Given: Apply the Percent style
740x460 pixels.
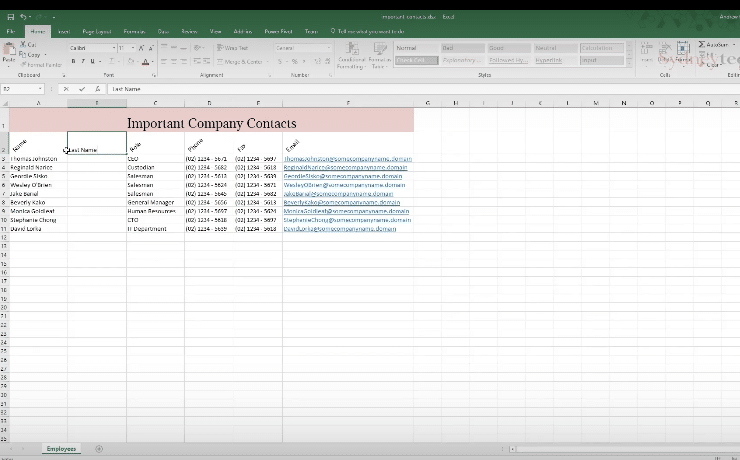Looking at the screenshot, I should click(x=294, y=61).
